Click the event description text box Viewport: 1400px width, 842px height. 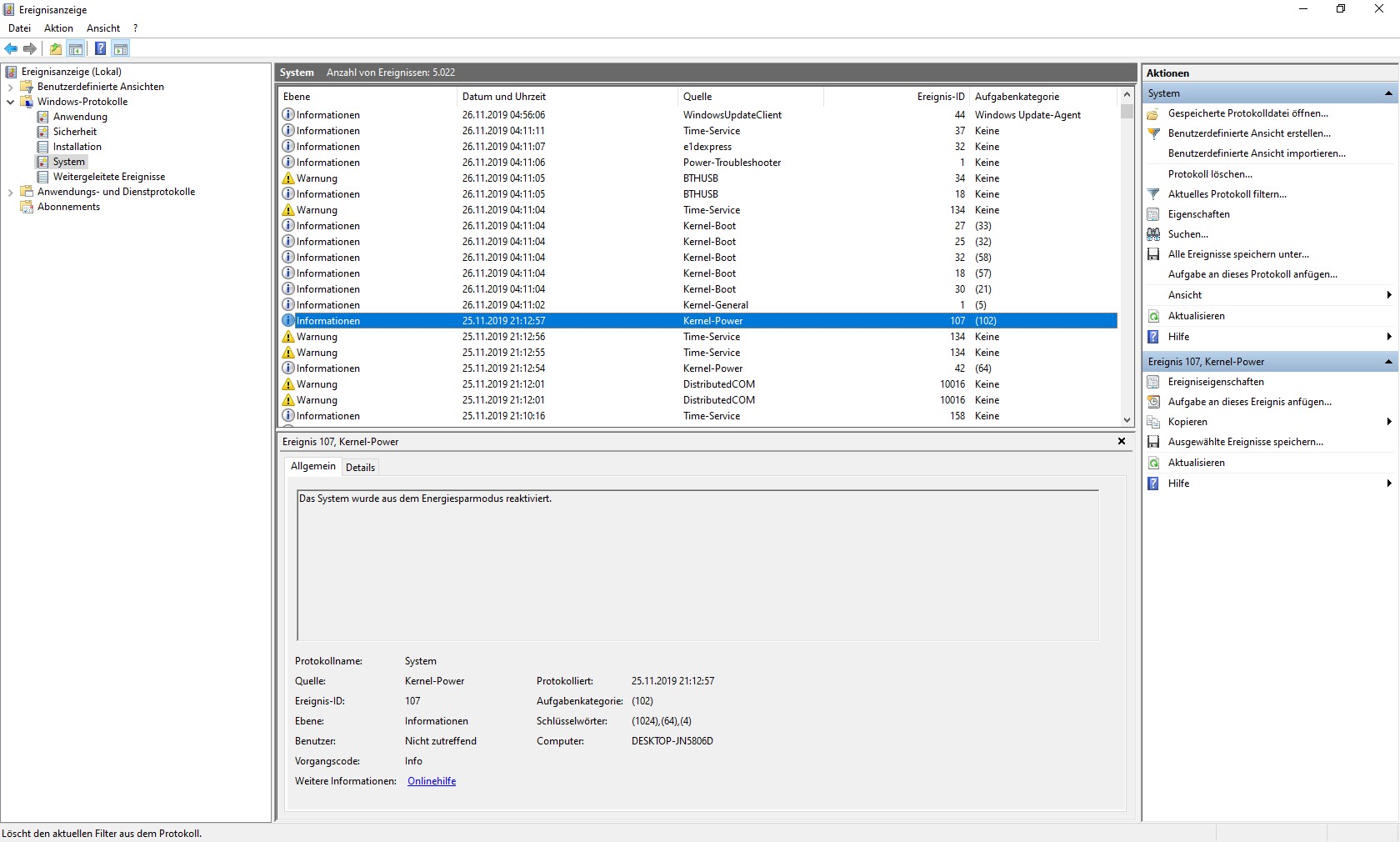pyautogui.click(x=698, y=565)
